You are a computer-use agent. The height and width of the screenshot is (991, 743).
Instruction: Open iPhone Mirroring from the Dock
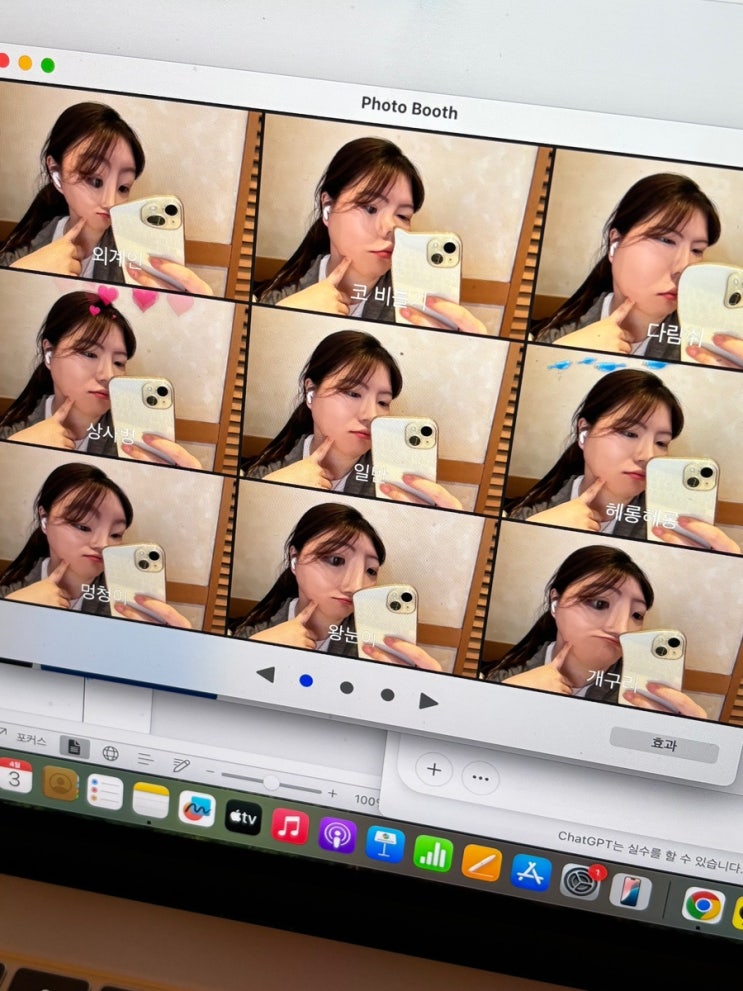[x=631, y=892]
